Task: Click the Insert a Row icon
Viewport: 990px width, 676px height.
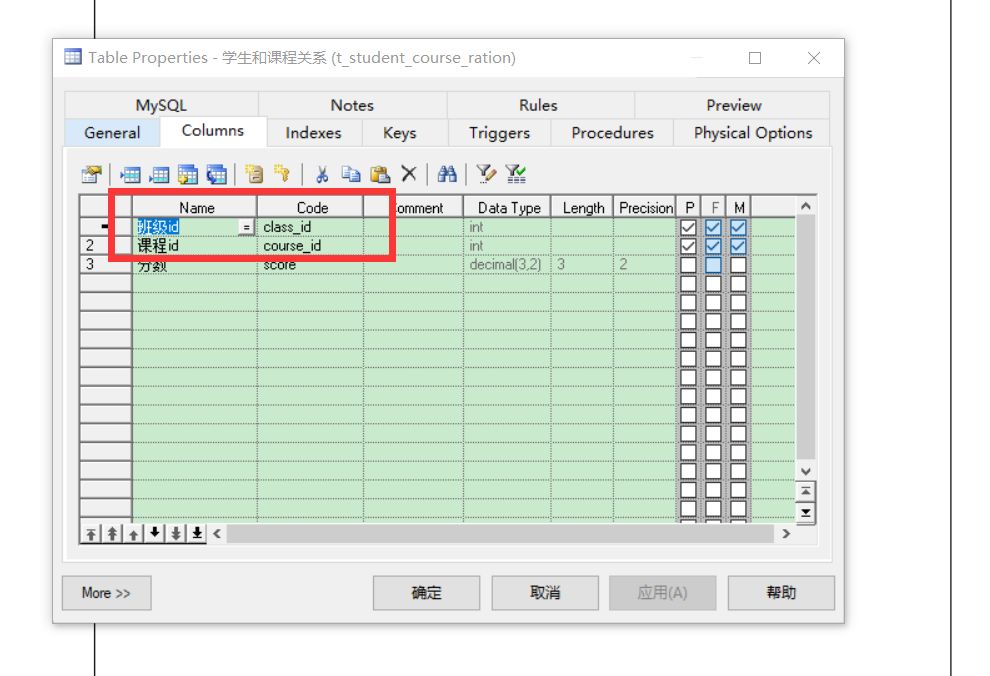Action: click(x=130, y=174)
